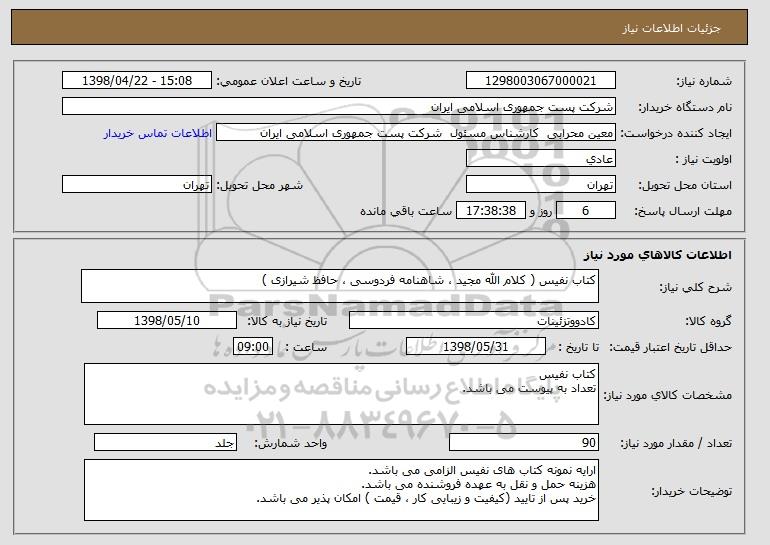Select the label شماره نیاز
The image size is (770, 545).
[704, 81]
